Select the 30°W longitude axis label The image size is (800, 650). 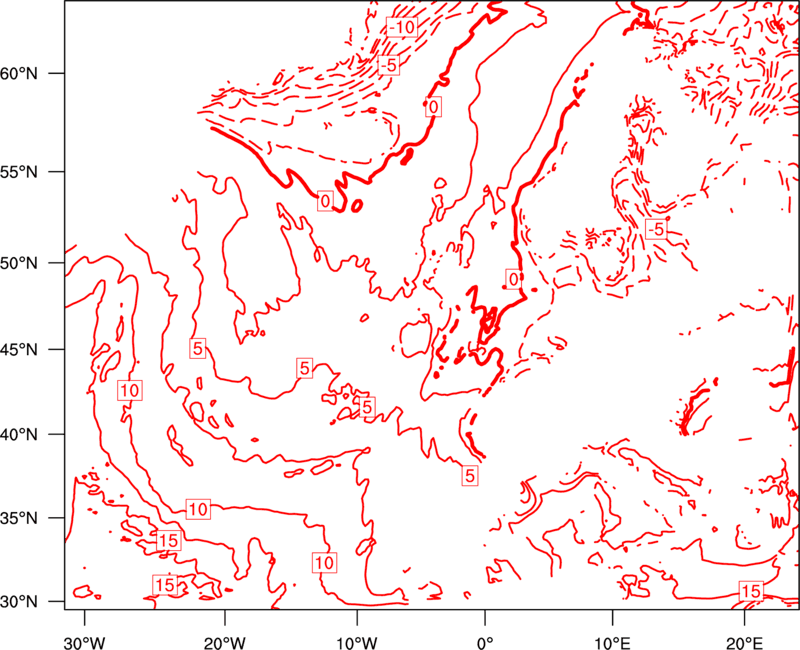point(85,642)
